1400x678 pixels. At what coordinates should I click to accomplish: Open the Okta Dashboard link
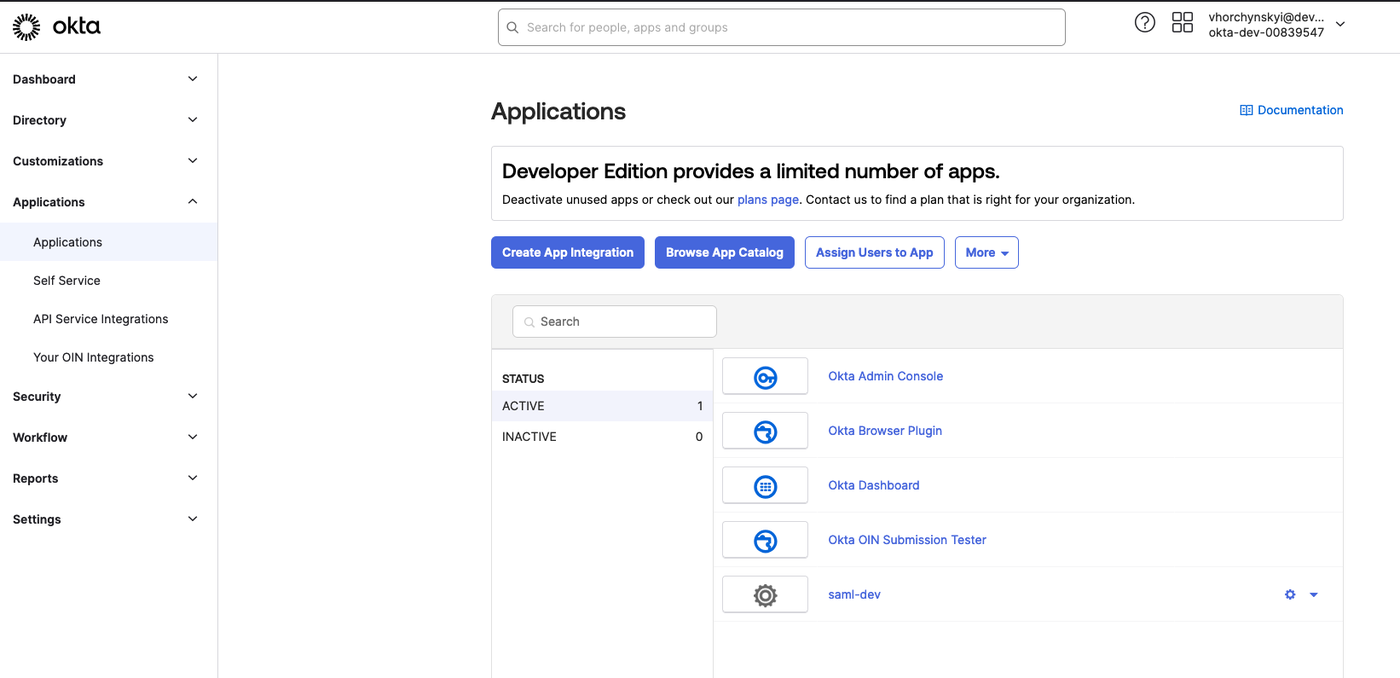coord(874,485)
